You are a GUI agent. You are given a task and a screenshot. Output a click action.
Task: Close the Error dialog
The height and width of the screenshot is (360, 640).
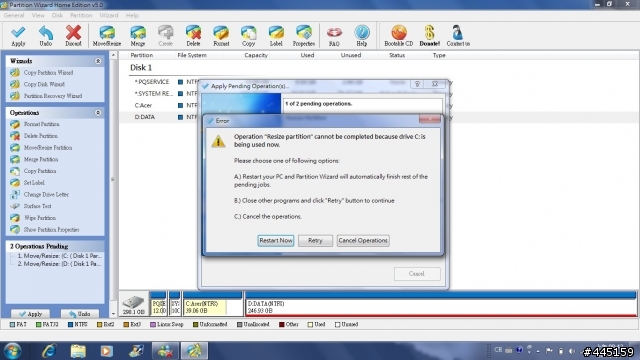429,119
